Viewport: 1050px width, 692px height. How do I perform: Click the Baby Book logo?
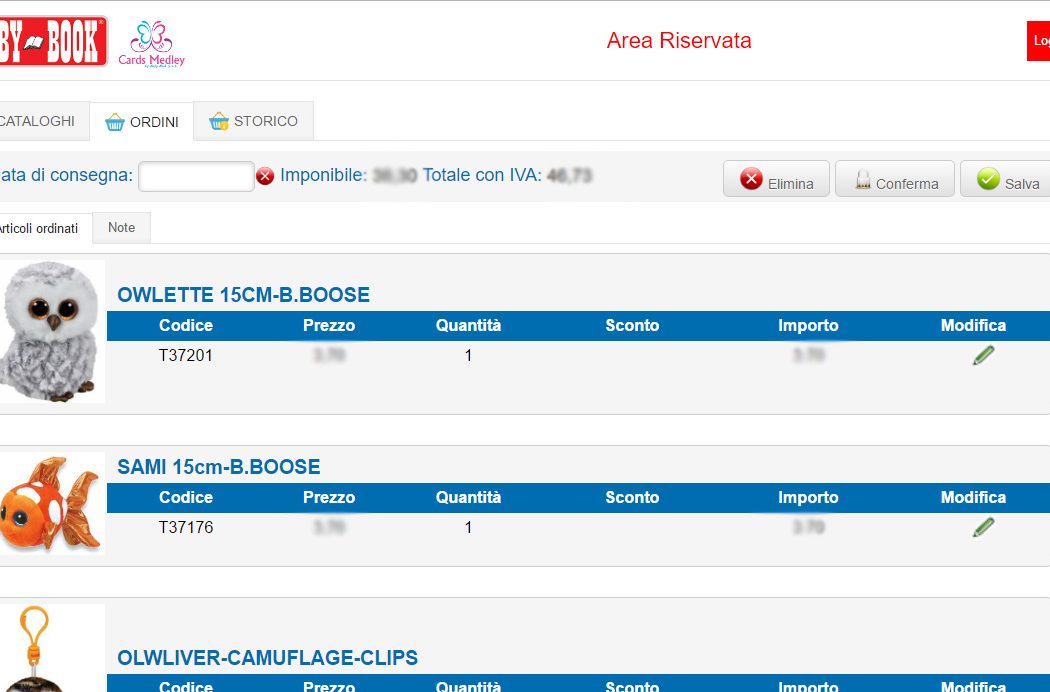(52, 42)
